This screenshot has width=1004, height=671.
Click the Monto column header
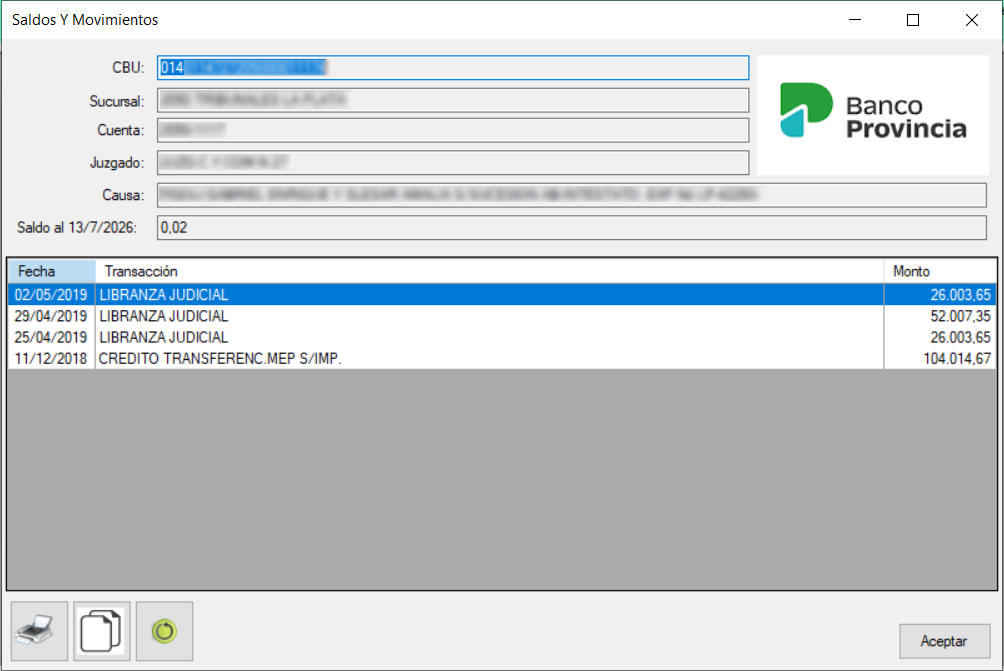tap(940, 271)
